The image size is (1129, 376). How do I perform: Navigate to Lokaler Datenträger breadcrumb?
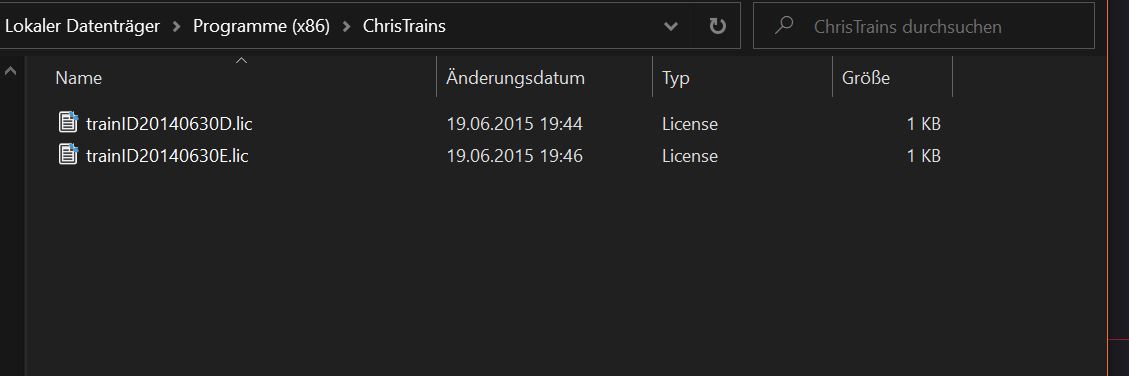pos(82,27)
